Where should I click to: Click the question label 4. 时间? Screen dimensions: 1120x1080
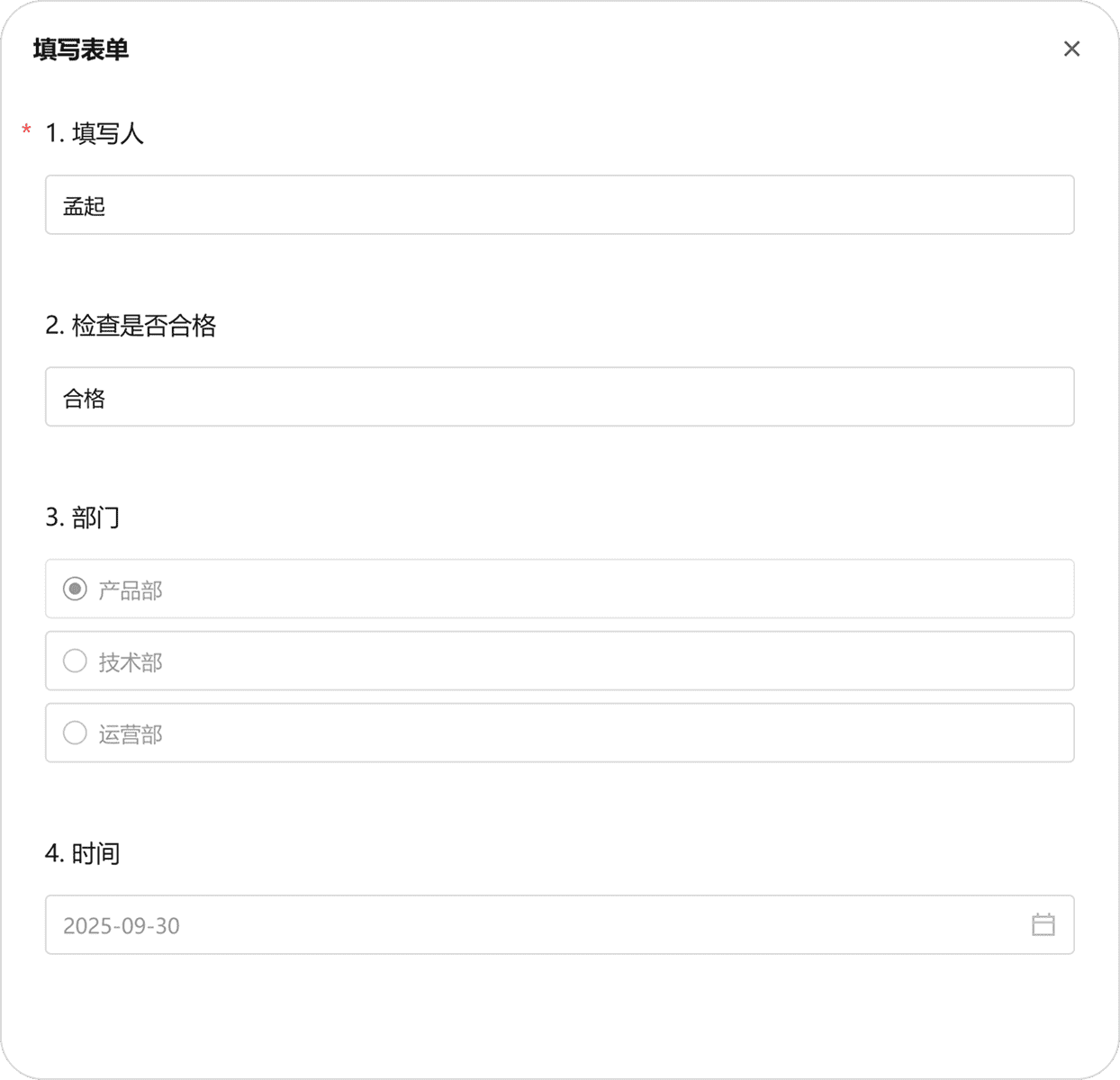(83, 853)
